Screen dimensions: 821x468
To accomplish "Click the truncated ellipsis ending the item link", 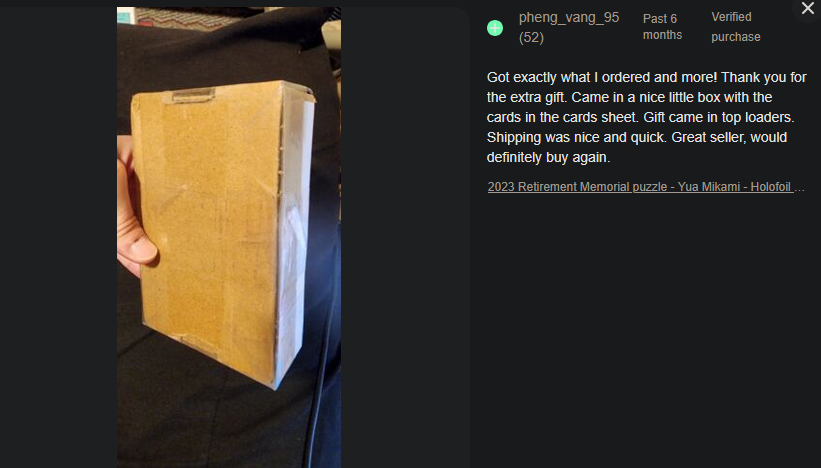I will [x=800, y=187].
